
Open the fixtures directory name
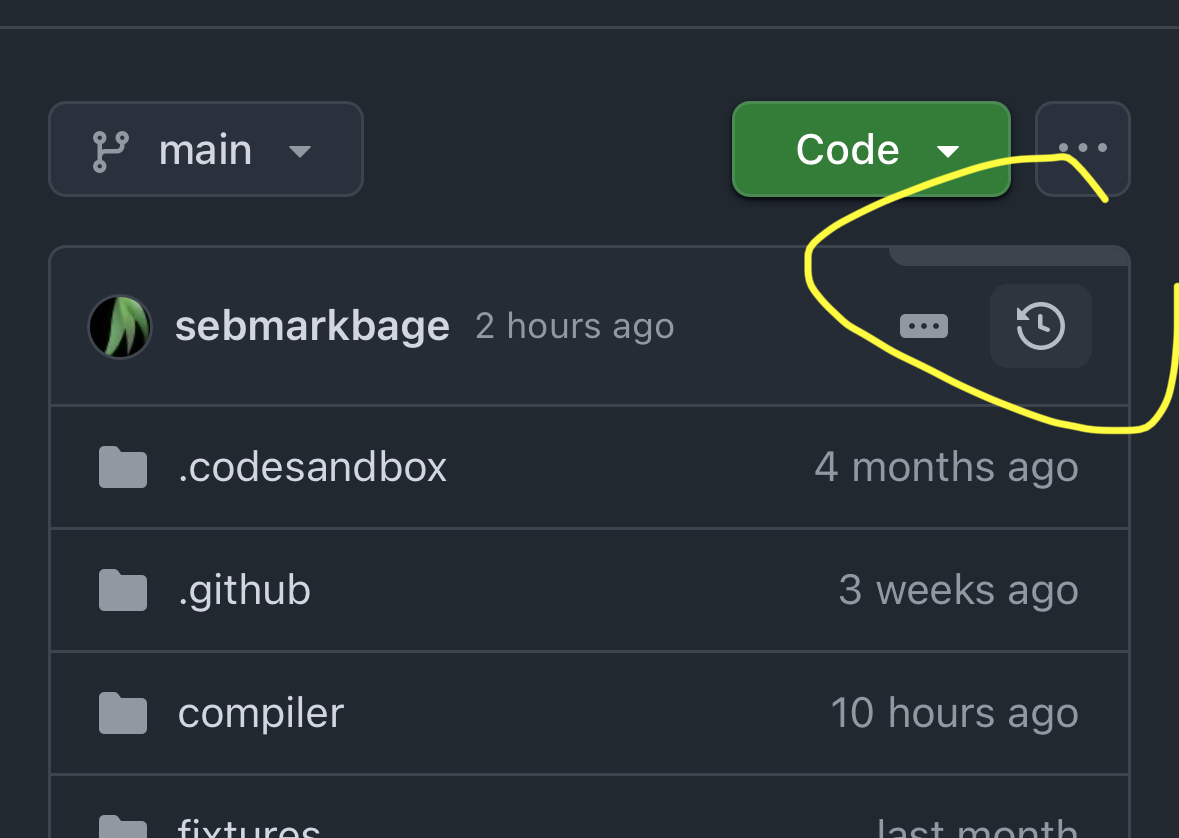(249, 829)
